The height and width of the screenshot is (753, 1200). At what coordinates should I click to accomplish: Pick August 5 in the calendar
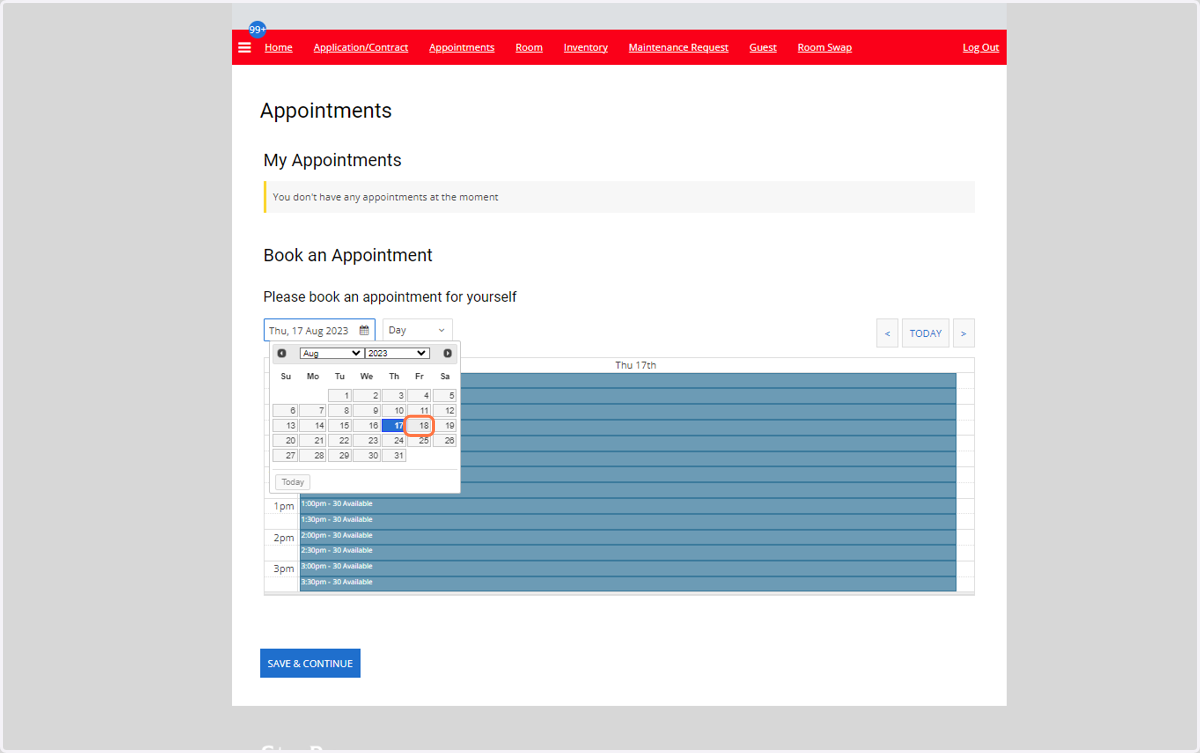click(444, 396)
